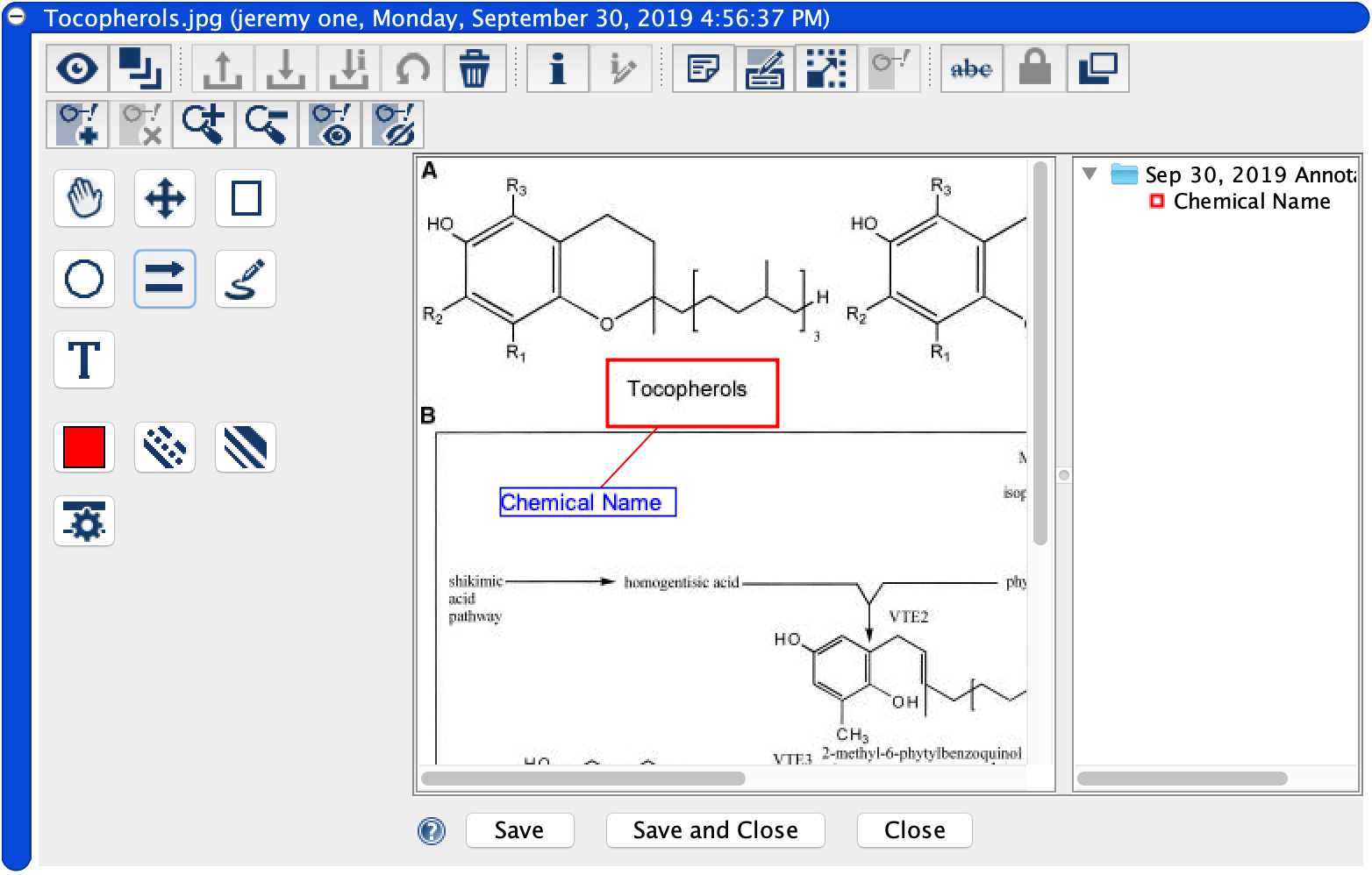
Task: Select the Arrow line tool
Action: (164, 279)
